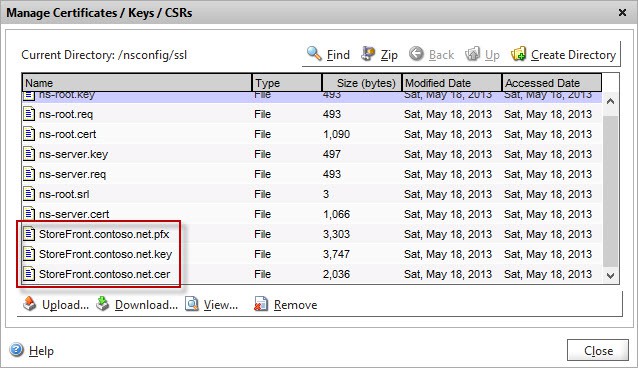
Task: Select the ns-server.cert file name
Action: pos(74,214)
